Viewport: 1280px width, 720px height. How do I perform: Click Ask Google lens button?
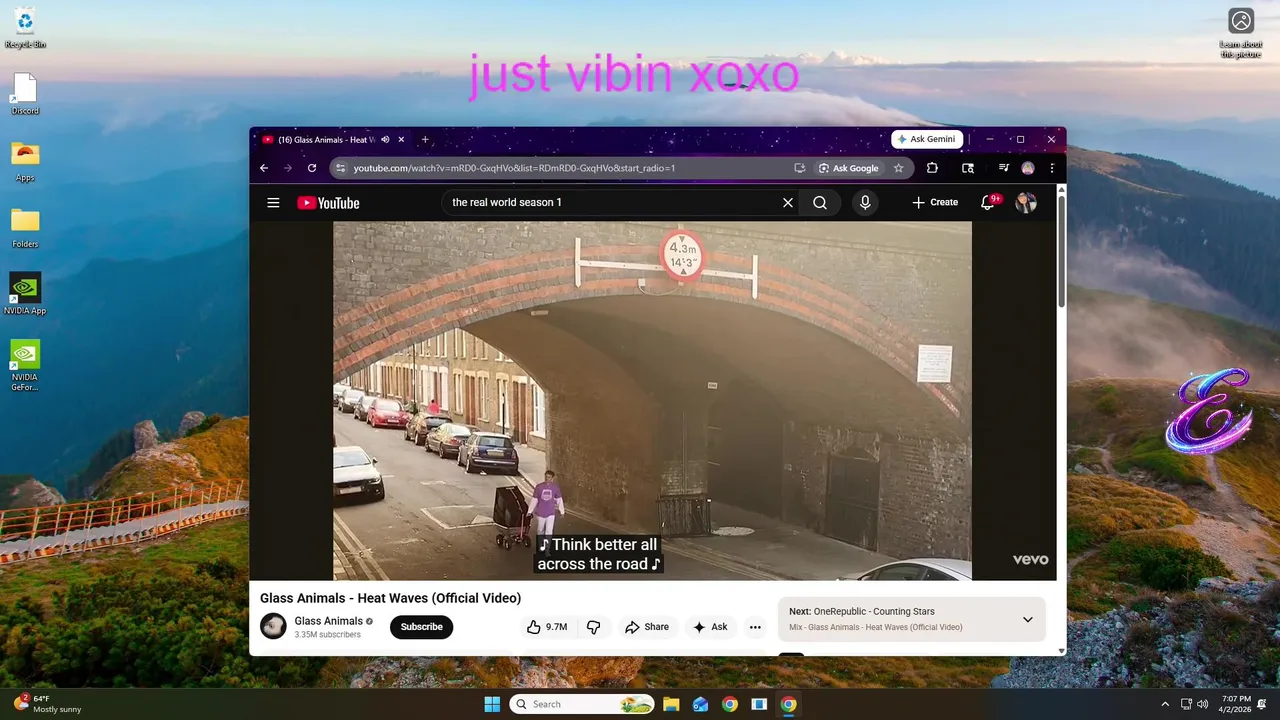[849, 168]
